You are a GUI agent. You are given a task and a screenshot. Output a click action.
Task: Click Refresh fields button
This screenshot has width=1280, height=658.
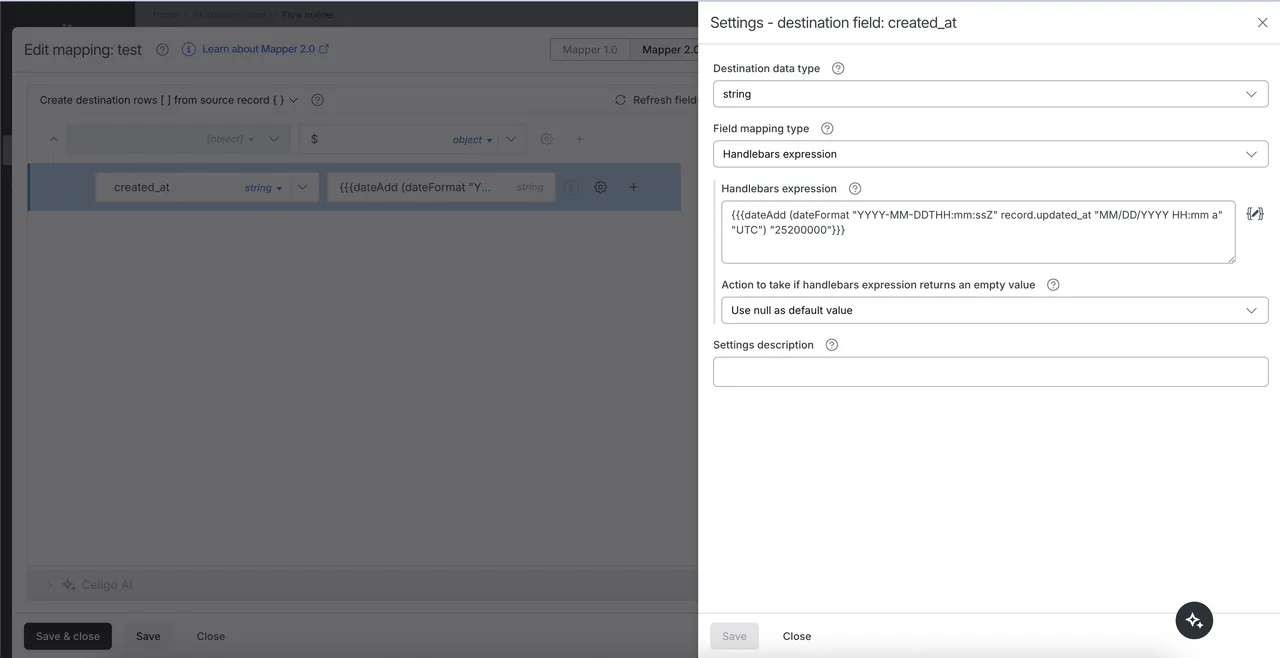coord(656,100)
